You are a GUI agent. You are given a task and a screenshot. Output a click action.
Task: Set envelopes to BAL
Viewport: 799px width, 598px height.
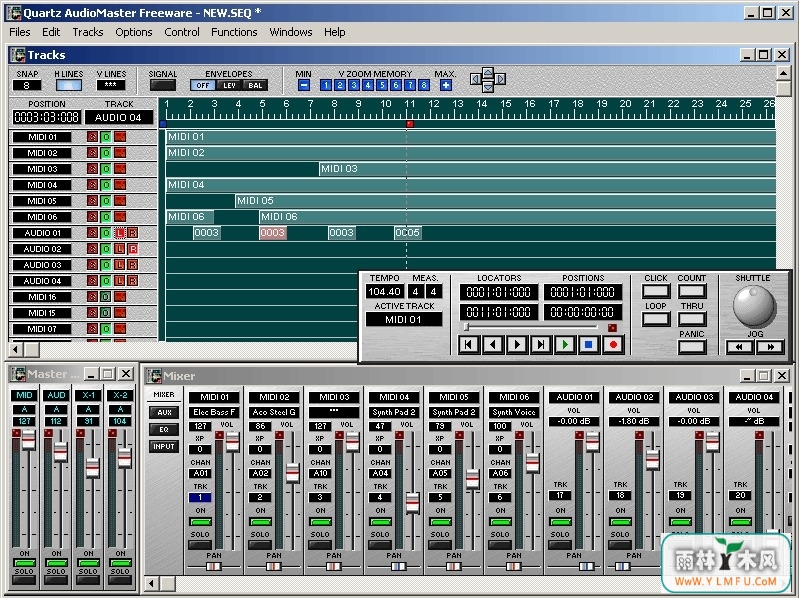click(x=255, y=86)
